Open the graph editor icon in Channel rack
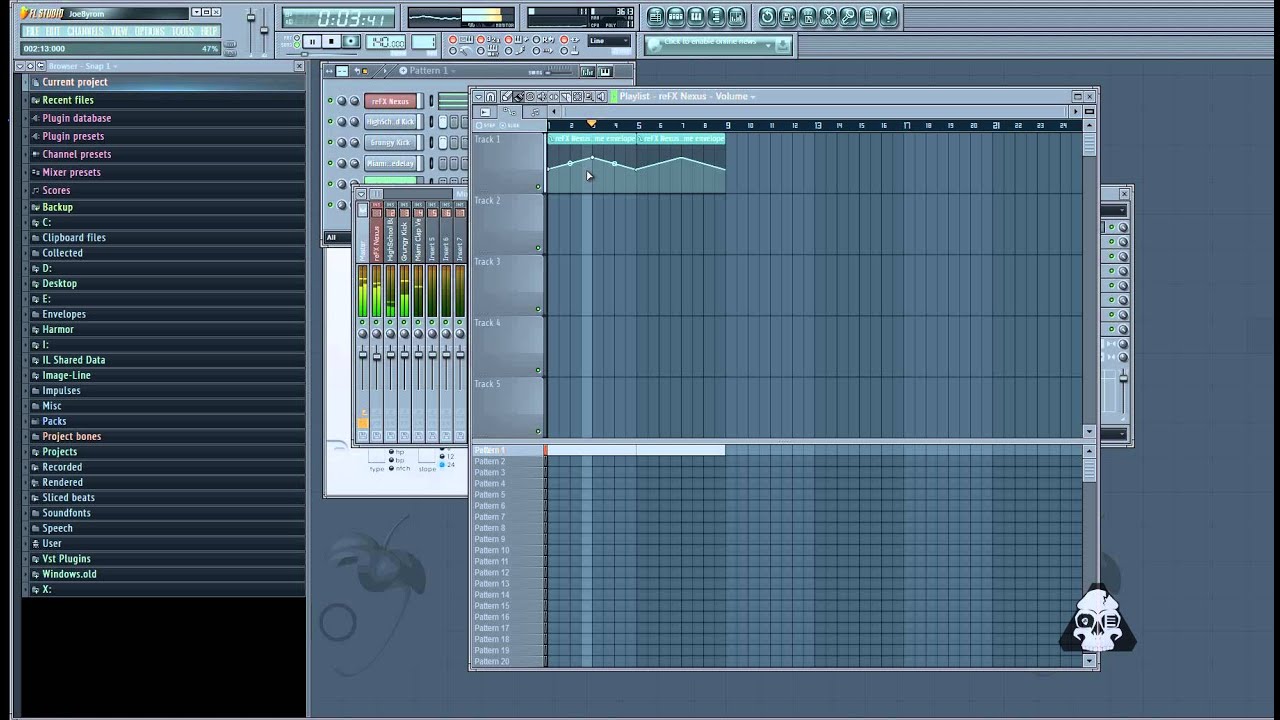The image size is (1280, 720). [x=587, y=71]
